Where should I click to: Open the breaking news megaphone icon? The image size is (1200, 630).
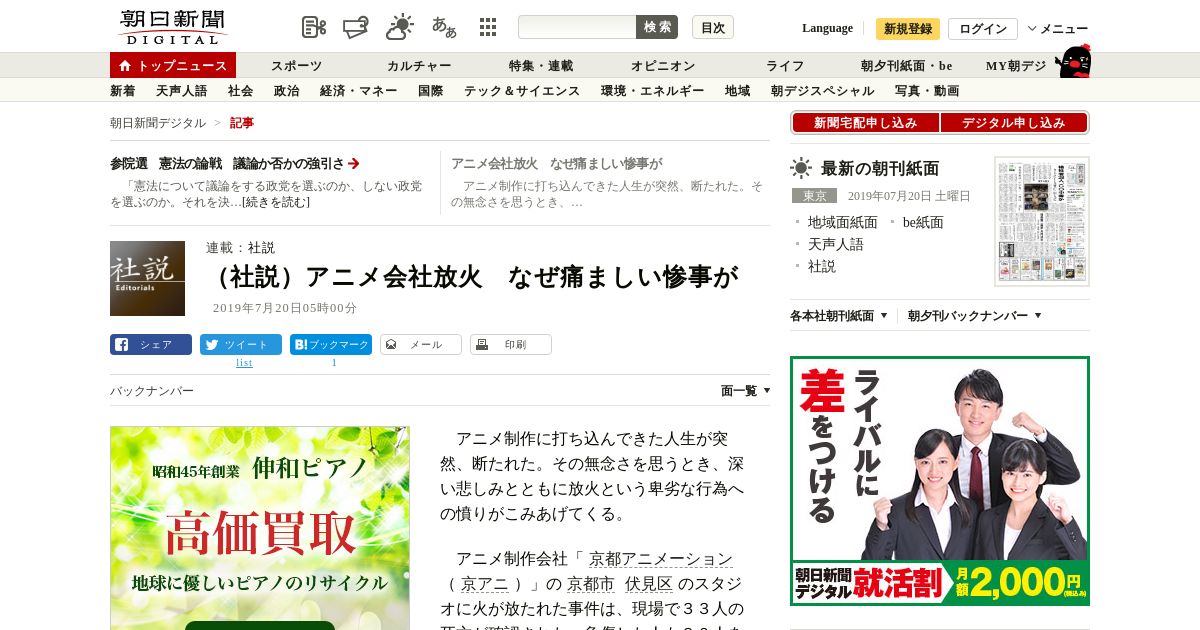(356, 27)
